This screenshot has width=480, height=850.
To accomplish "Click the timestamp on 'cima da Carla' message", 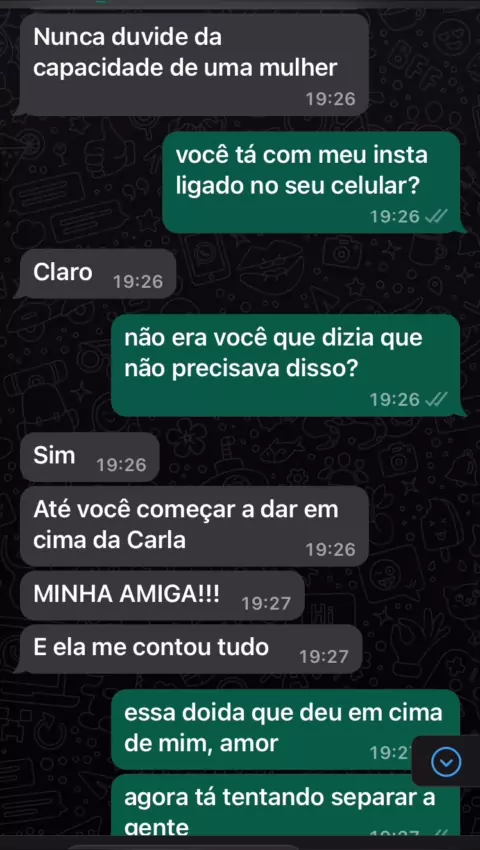I will point(331,550).
